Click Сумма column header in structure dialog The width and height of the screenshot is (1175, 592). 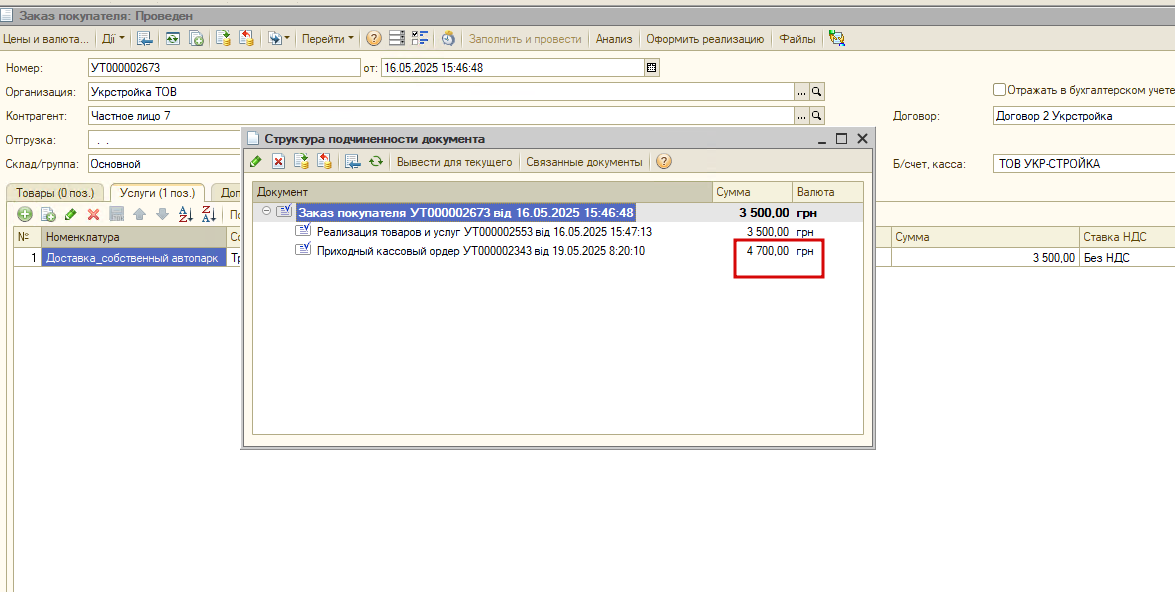752,192
